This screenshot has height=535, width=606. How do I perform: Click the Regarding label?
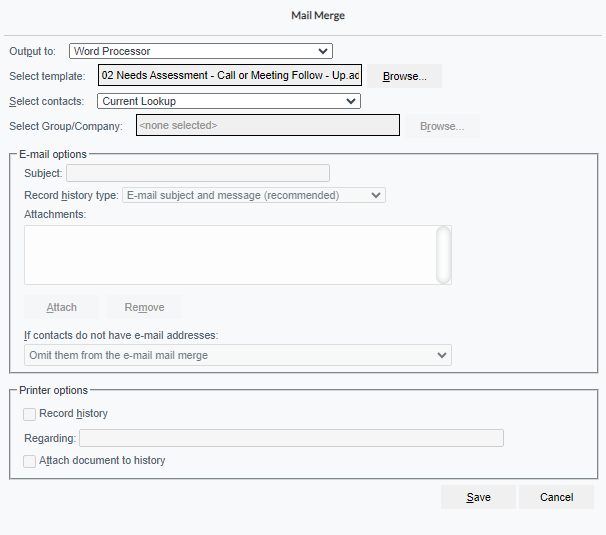click(x=50, y=438)
